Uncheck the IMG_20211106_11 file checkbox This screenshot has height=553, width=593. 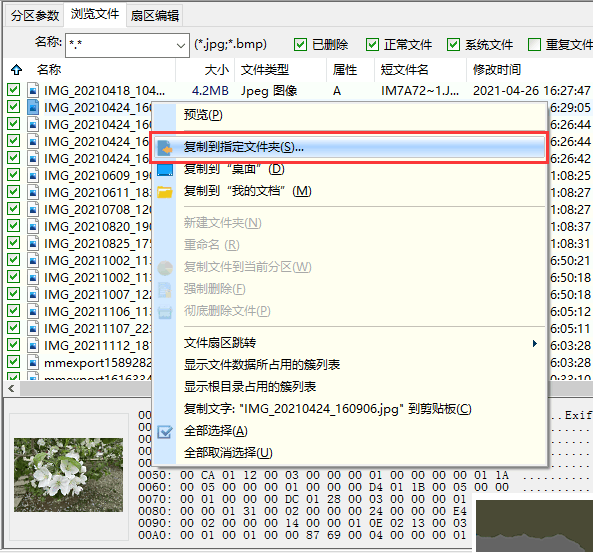[14, 311]
